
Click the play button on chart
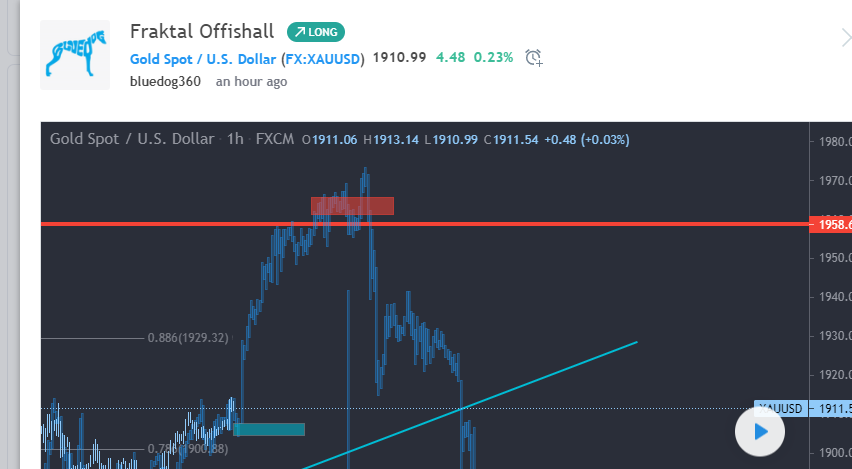760,432
